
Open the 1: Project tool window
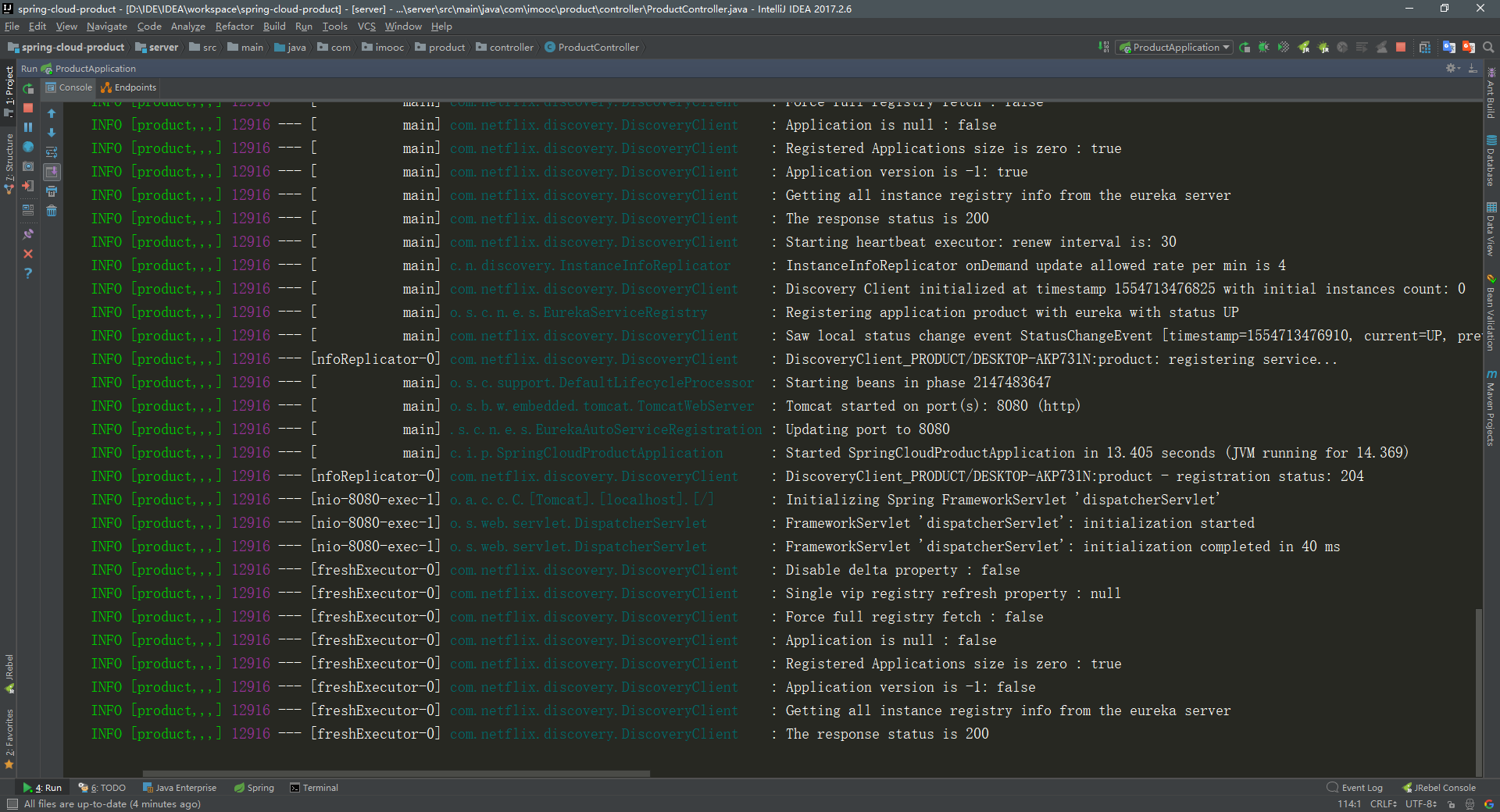tap(9, 91)
